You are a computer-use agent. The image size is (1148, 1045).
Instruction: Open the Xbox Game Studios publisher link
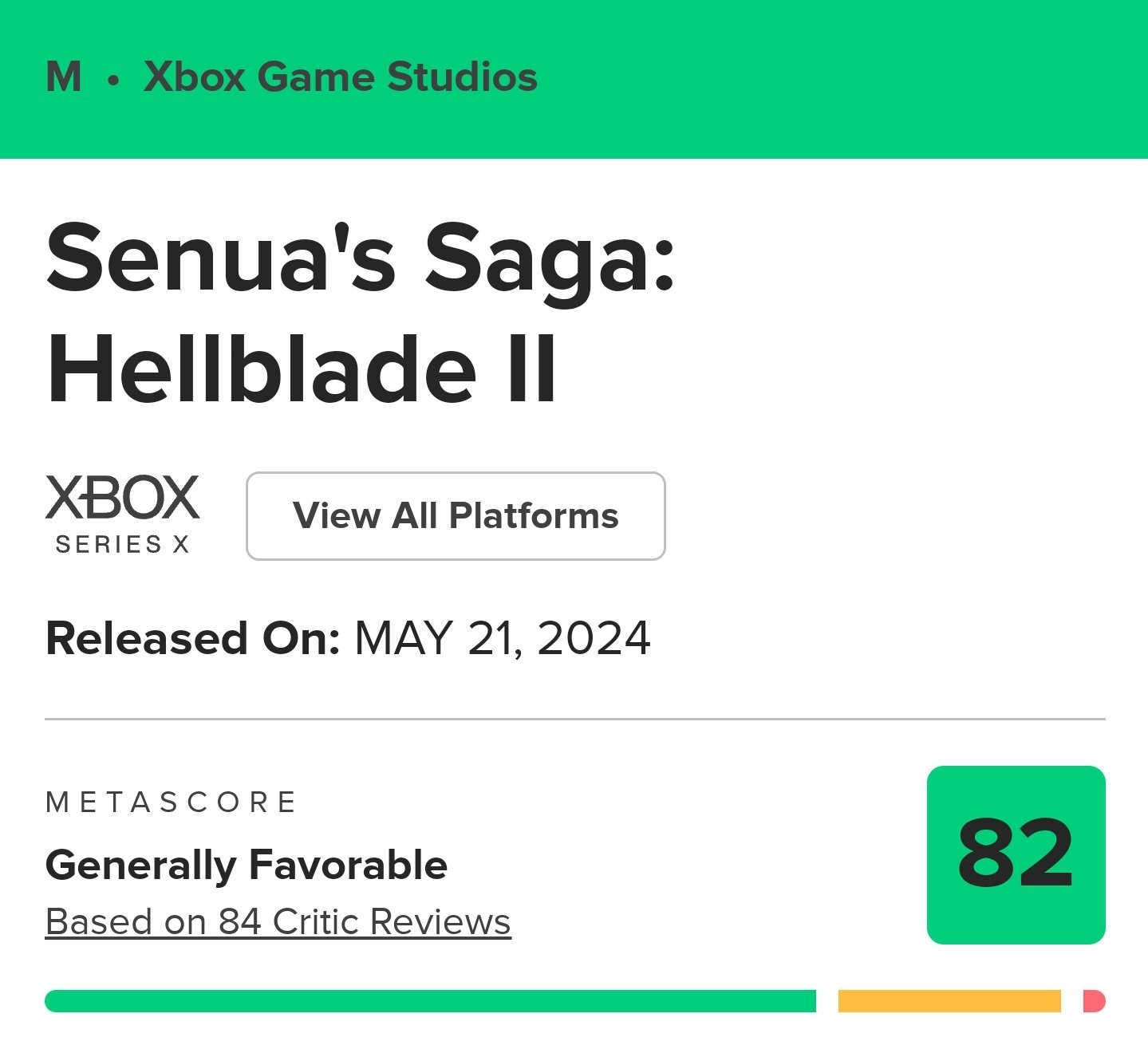pos(341,77)
